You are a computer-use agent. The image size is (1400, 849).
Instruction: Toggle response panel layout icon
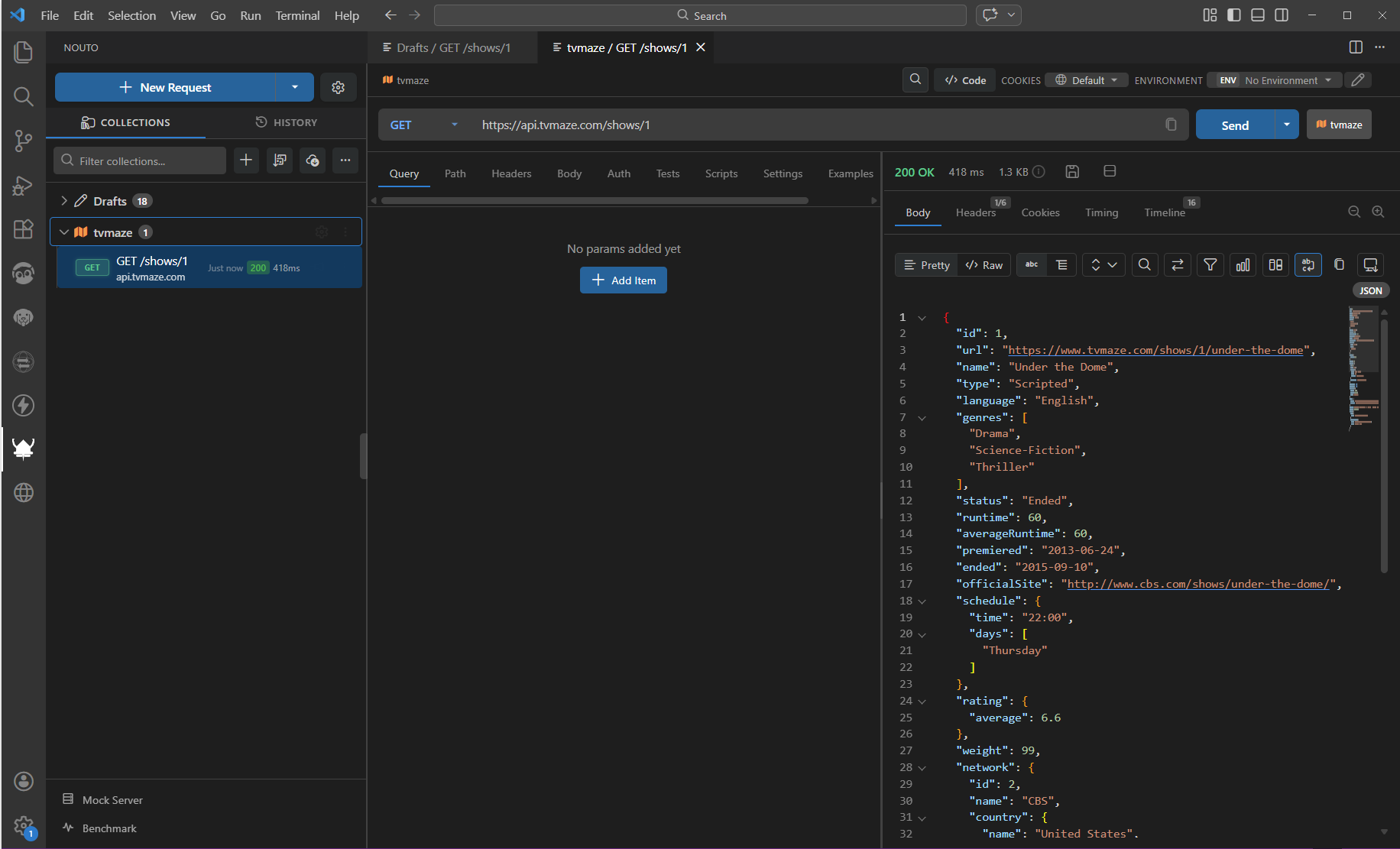[x=1110, y=171]
